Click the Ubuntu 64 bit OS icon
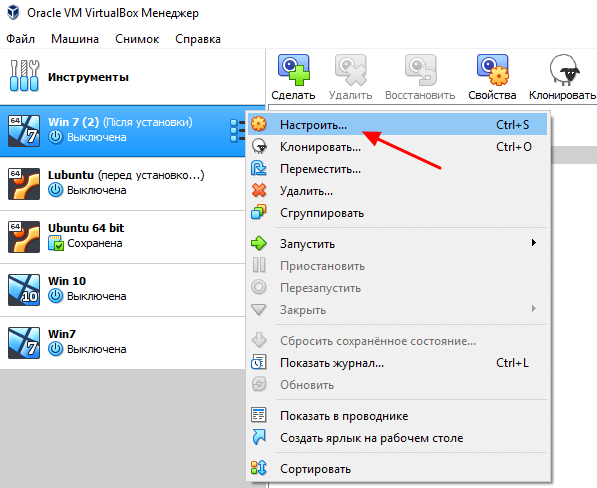 pos(24,237)
